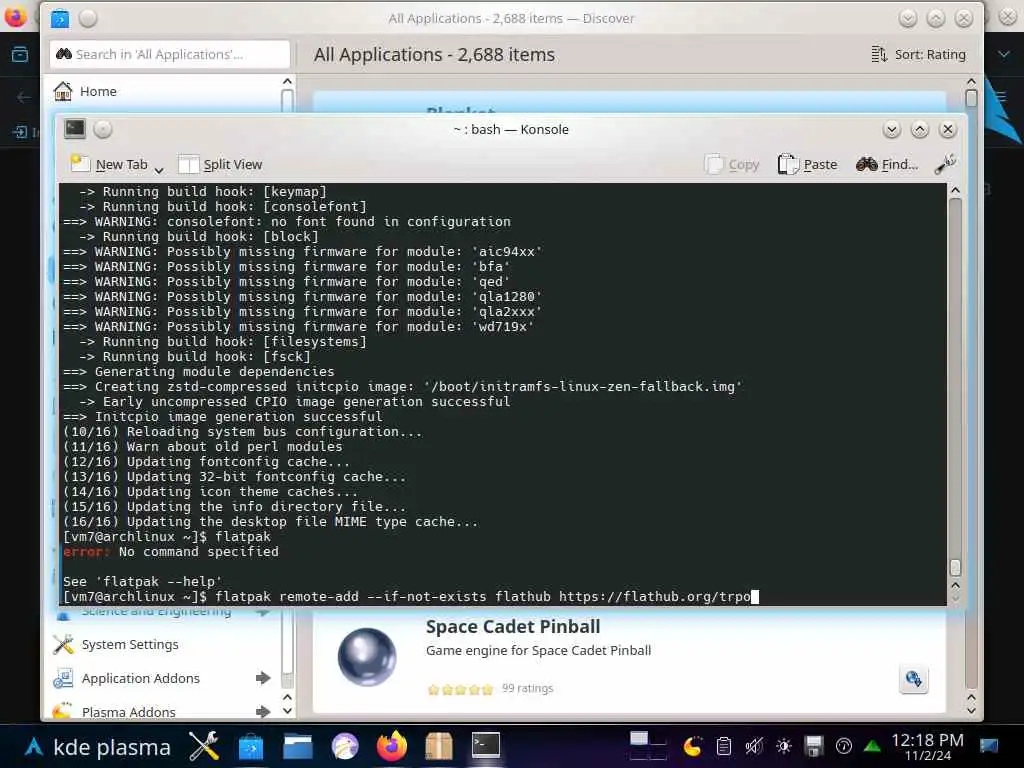Click the Konsole terminal window icon

click(x=74, y=129)
